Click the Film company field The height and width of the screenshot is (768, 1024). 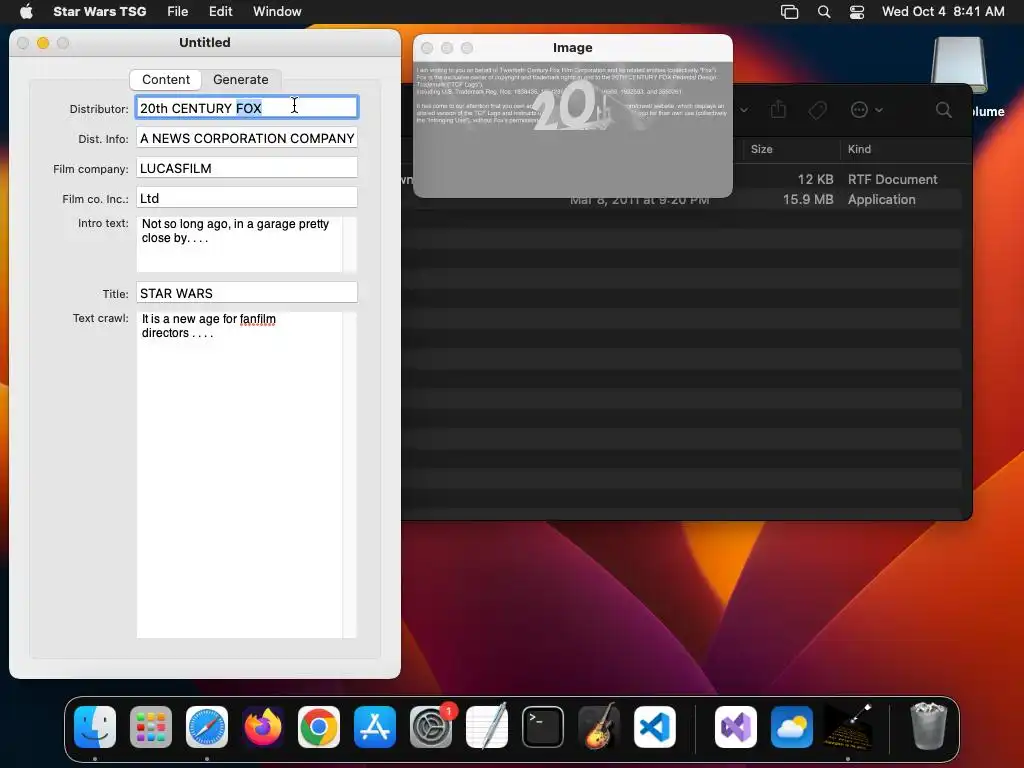pyautogui.click(x=247, y=168)
